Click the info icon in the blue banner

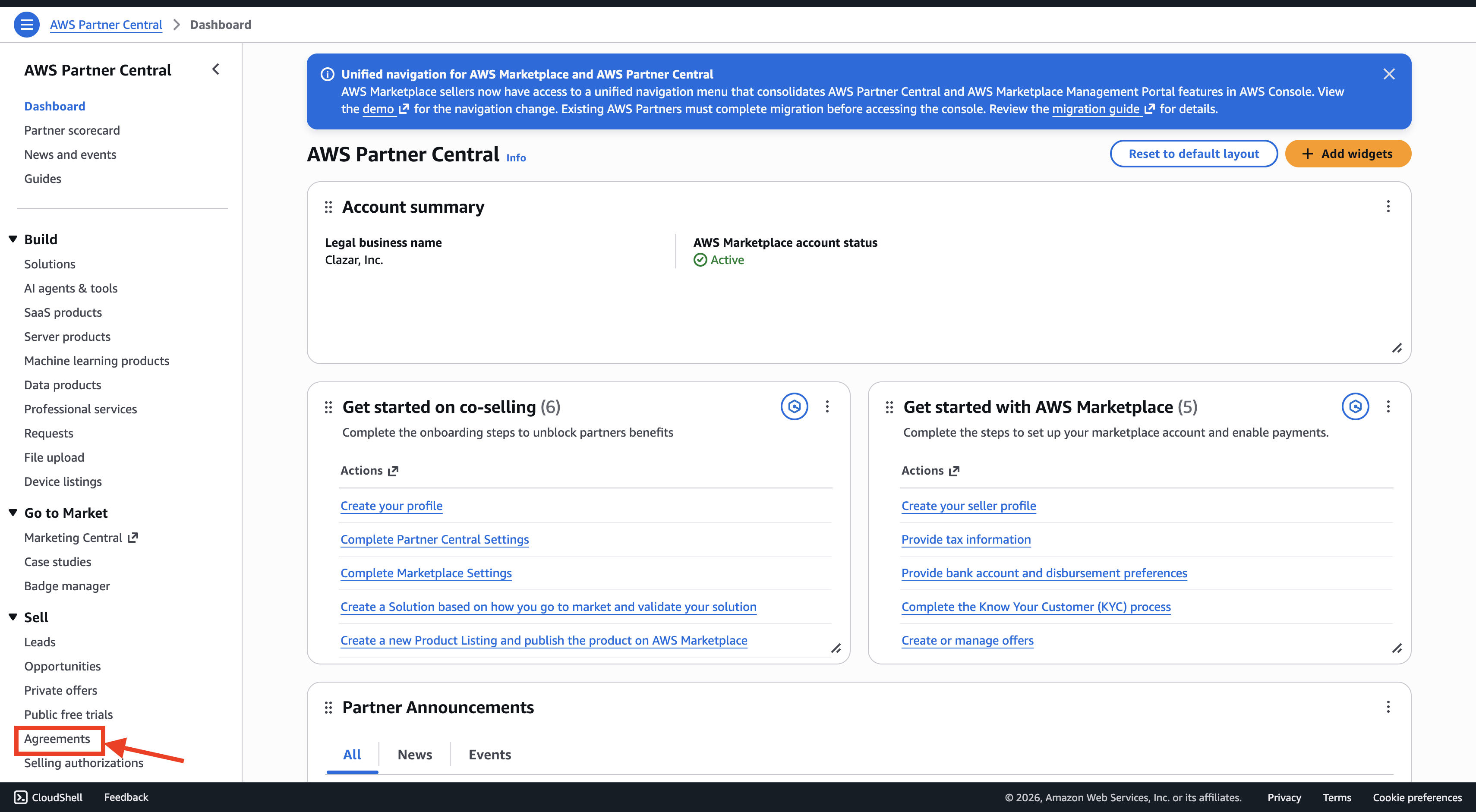coord(328,75)
